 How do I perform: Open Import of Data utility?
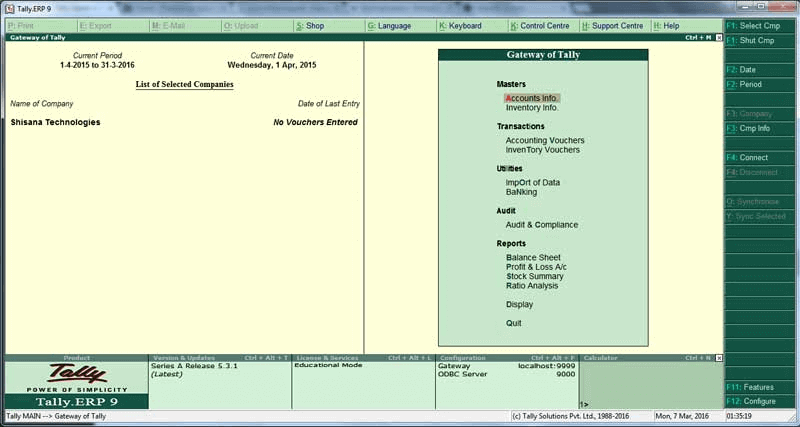point(533,183)
